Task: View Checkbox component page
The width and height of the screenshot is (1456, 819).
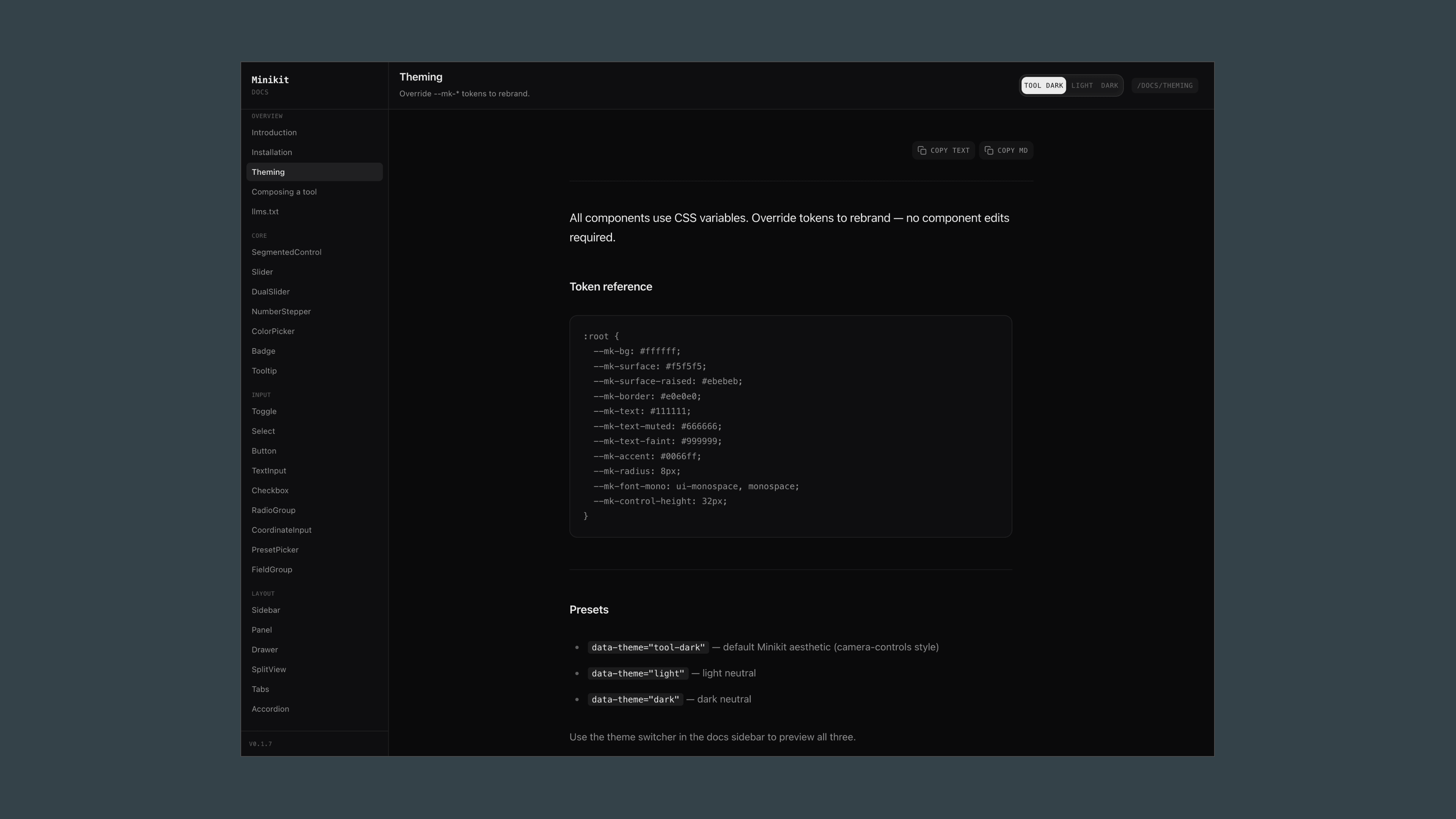Action: point(314,491)
